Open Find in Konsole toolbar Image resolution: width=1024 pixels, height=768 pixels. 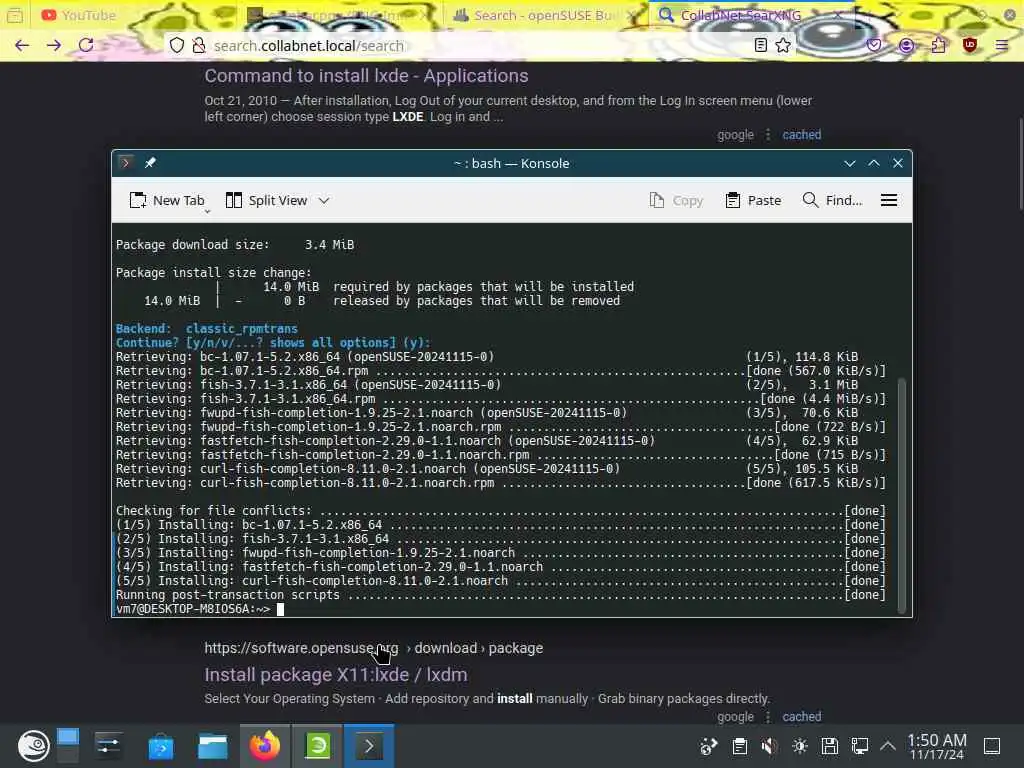click(832, 200)
